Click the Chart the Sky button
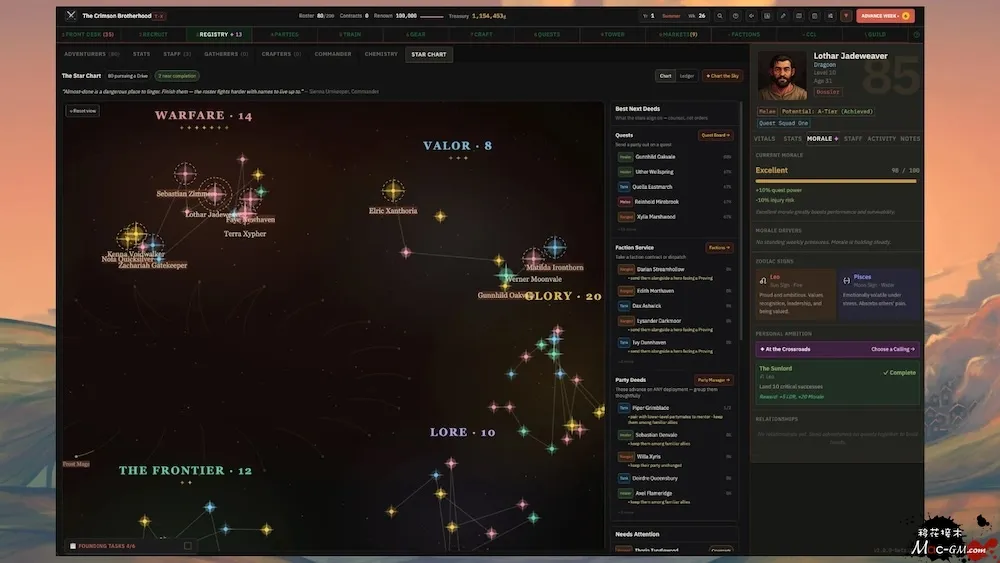 pyautogui.click(x=723, y=76)
